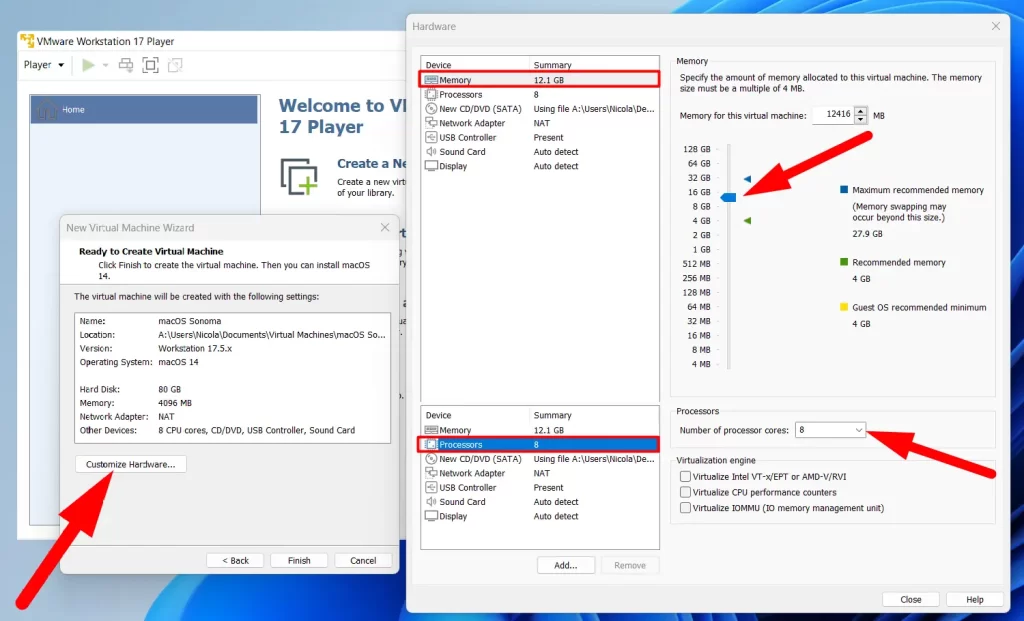
Task: Click Display monitor icon in upper list
Action: [431, 166]
